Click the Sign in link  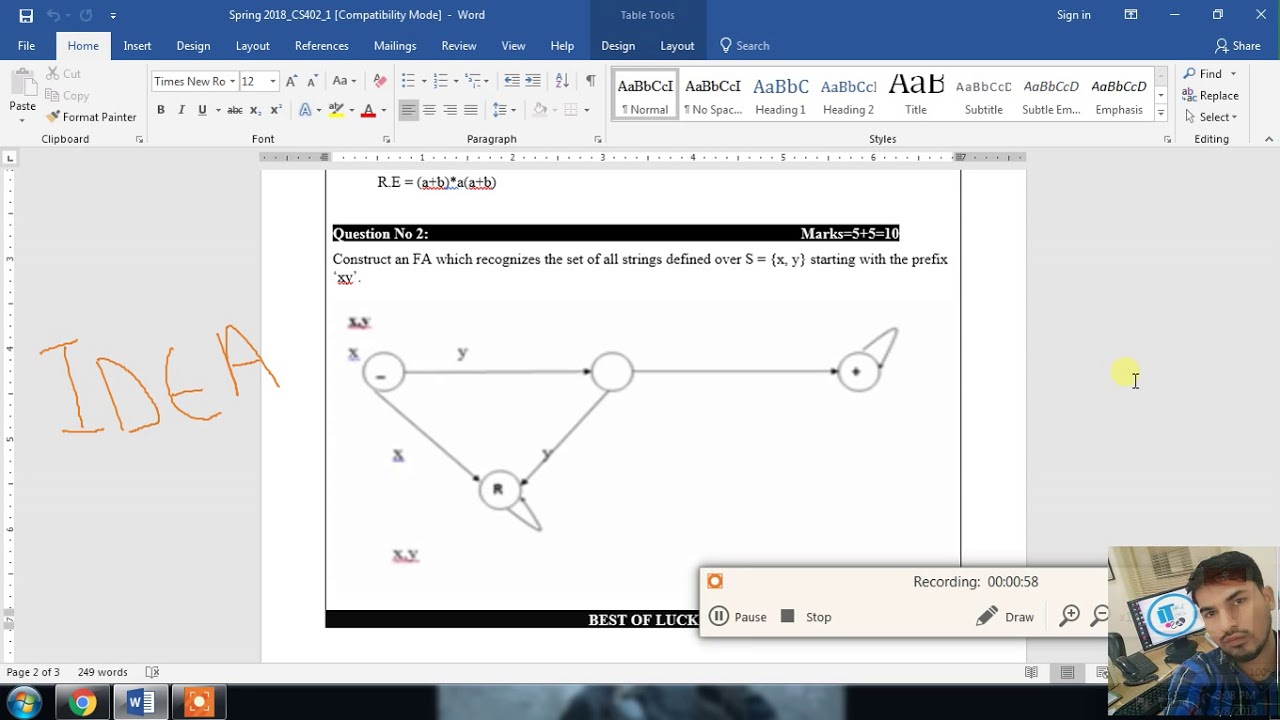[x=1074, y=15]
